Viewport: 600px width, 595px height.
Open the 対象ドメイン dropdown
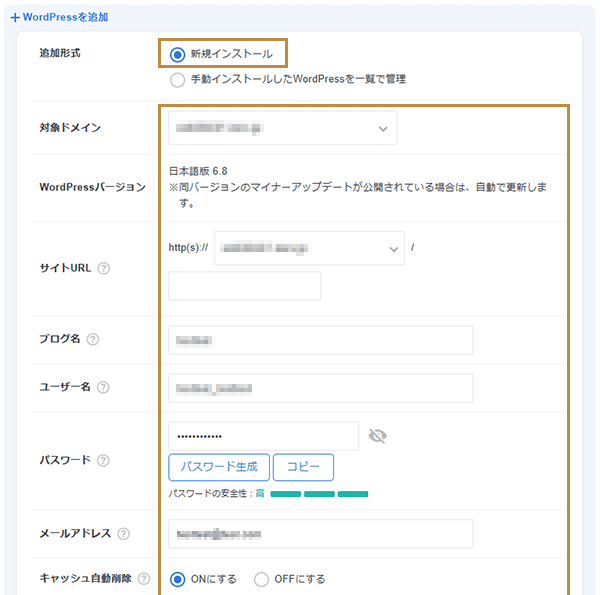point(282,128)
